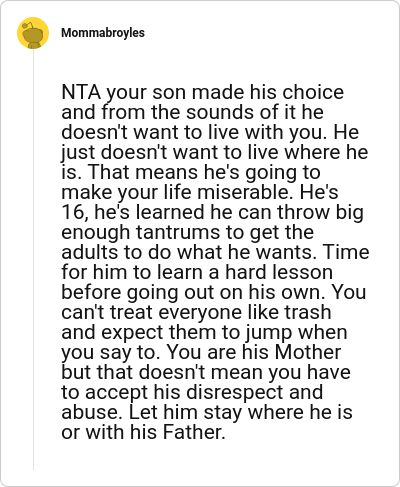The image size is (400, 487).
Task: Click the line starting with '16, he's learned'
Action: (212, 212)
